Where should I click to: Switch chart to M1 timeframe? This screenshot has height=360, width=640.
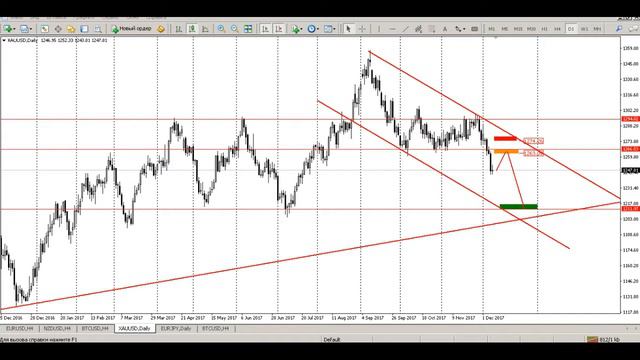[491, 29]
